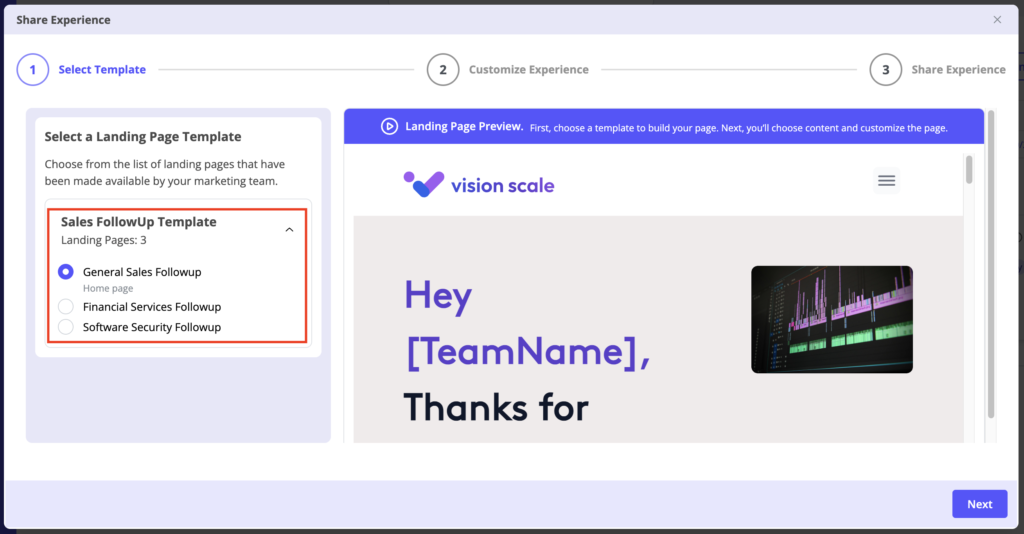
Task: Go to the Customize Experience step label
Action: click(528, 70)
